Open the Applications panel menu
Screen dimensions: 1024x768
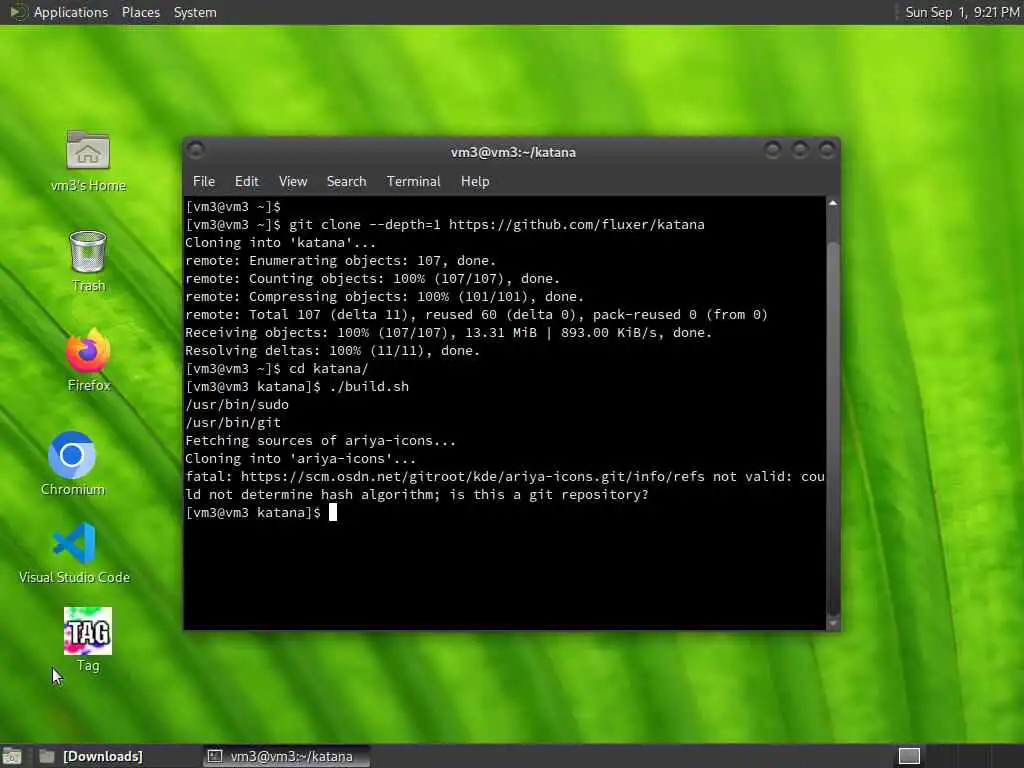coord(71,12)
